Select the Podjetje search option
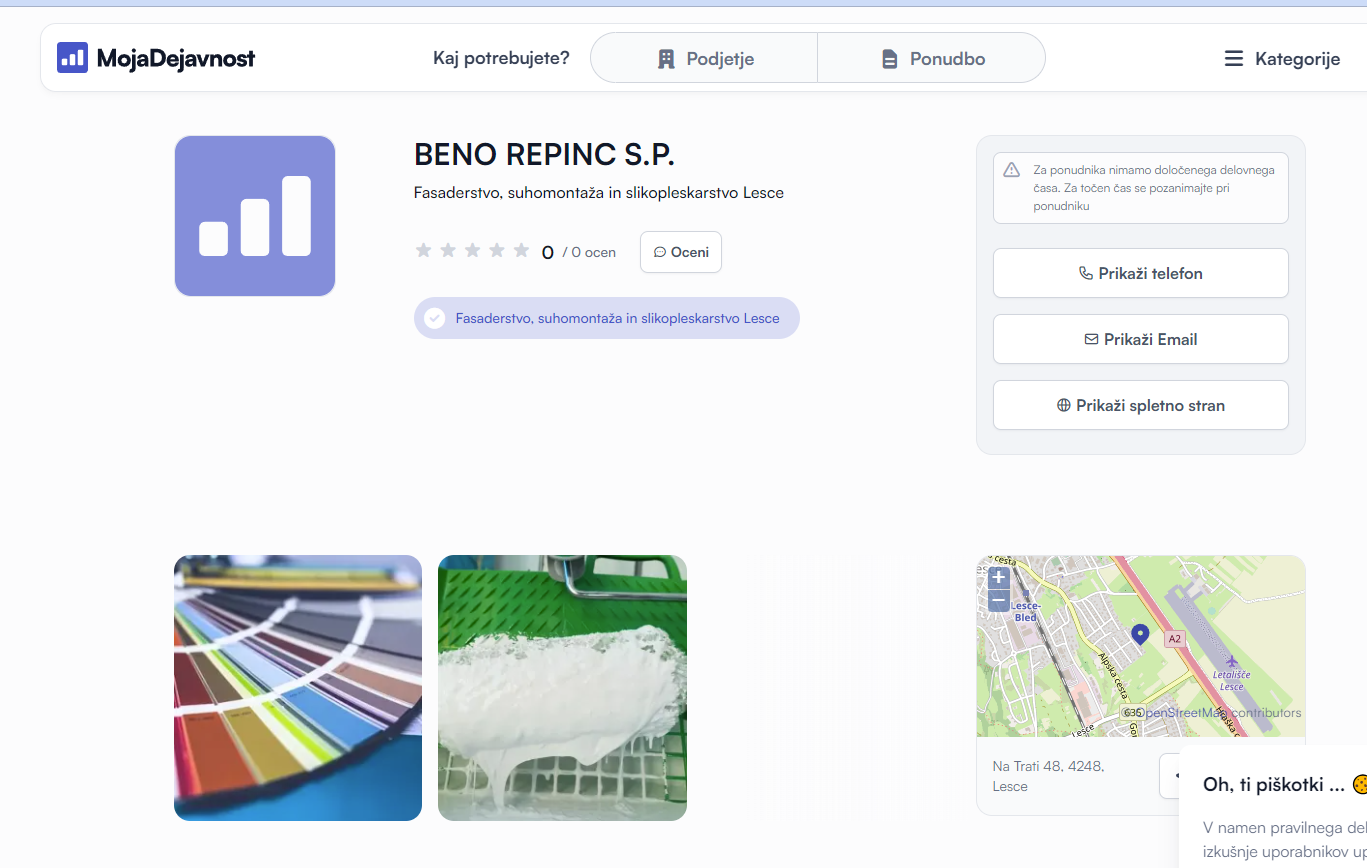 point(704,58)
